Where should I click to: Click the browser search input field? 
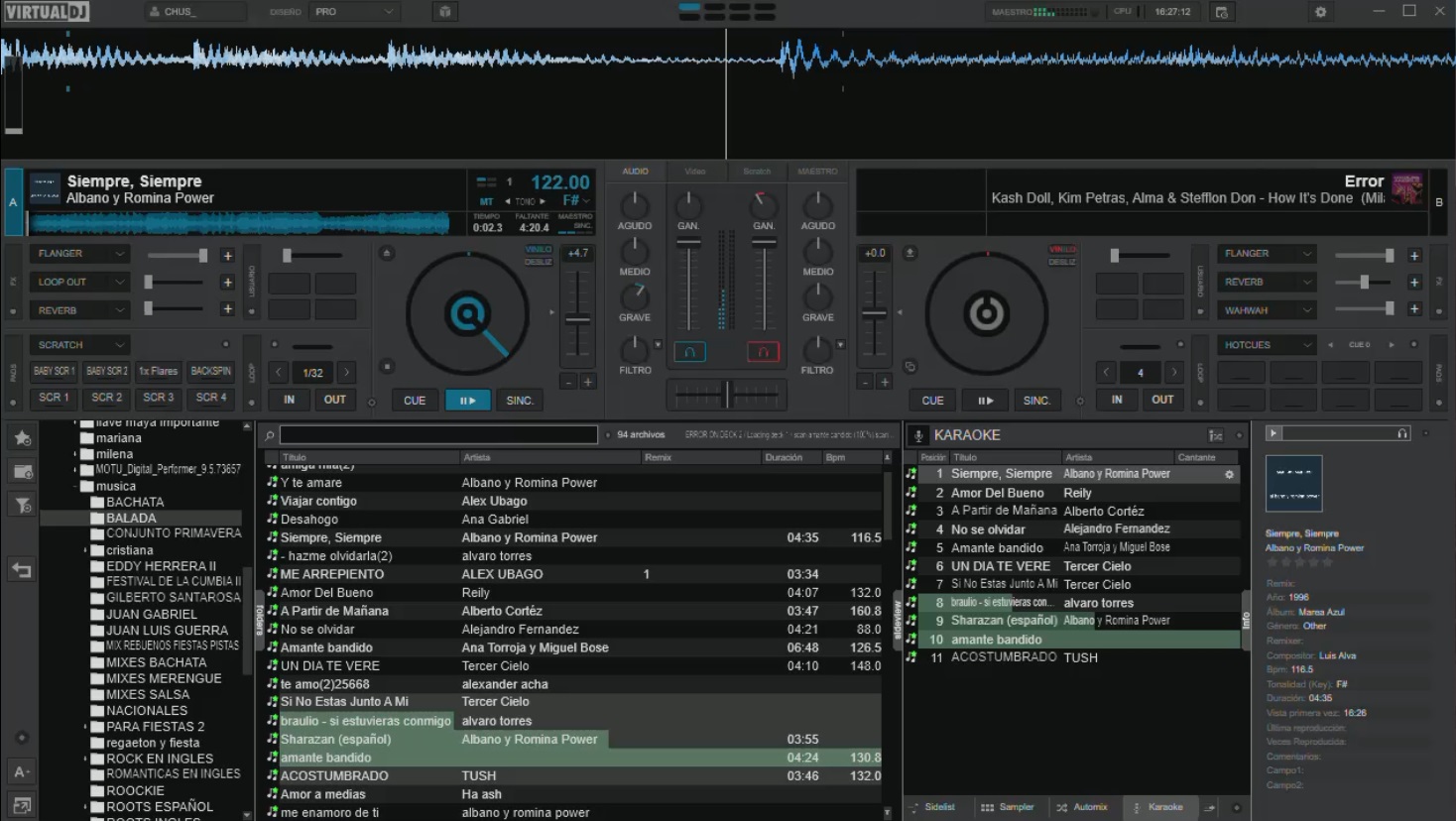438,435
